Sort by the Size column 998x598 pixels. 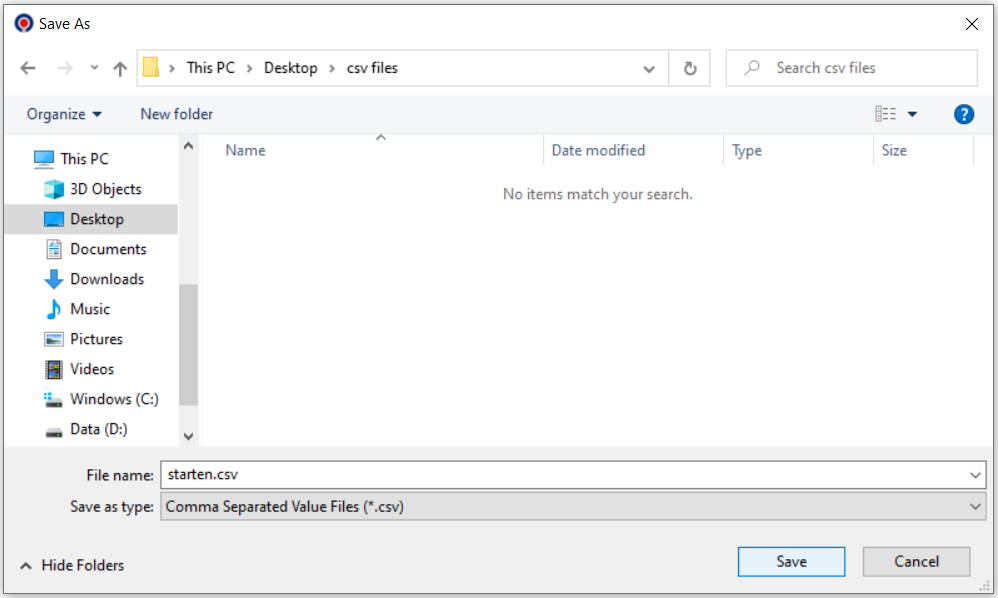click(894, 150)
